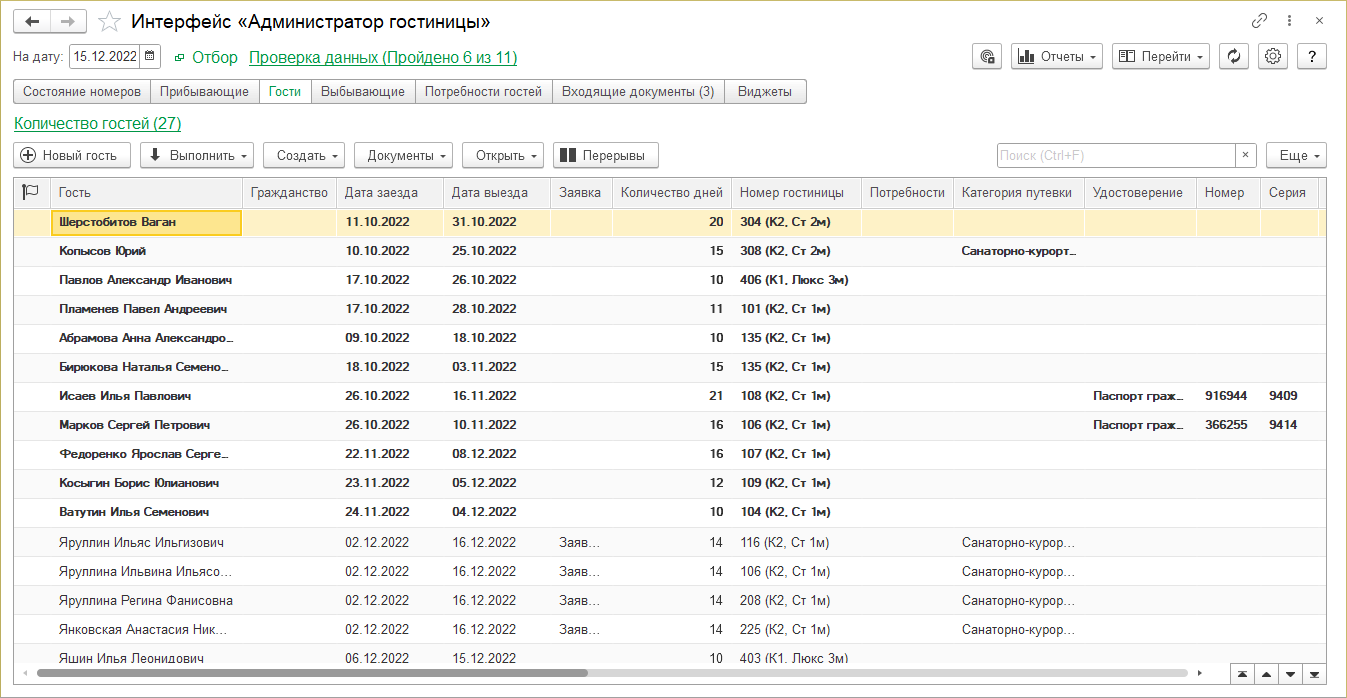1347x698 pixels.
Task: Copy the page link using the chain icon
Action: [x=1259, y=21]
